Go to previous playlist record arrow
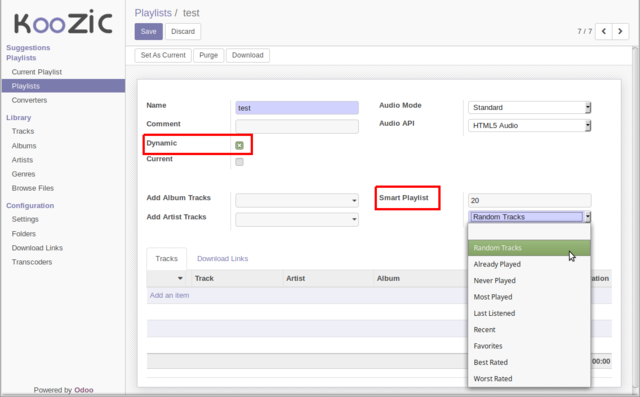 point(603,31)
